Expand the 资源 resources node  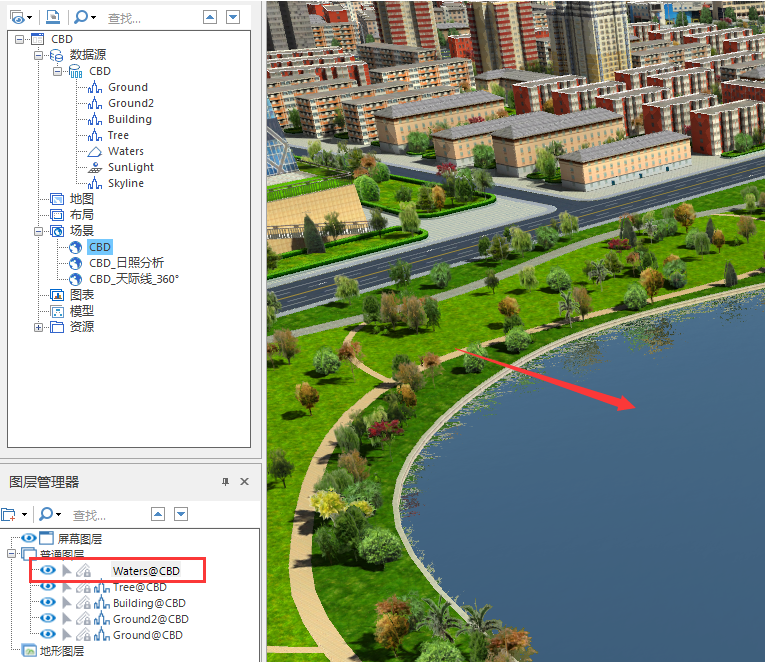pyautogui.click(x=38, y=327)
